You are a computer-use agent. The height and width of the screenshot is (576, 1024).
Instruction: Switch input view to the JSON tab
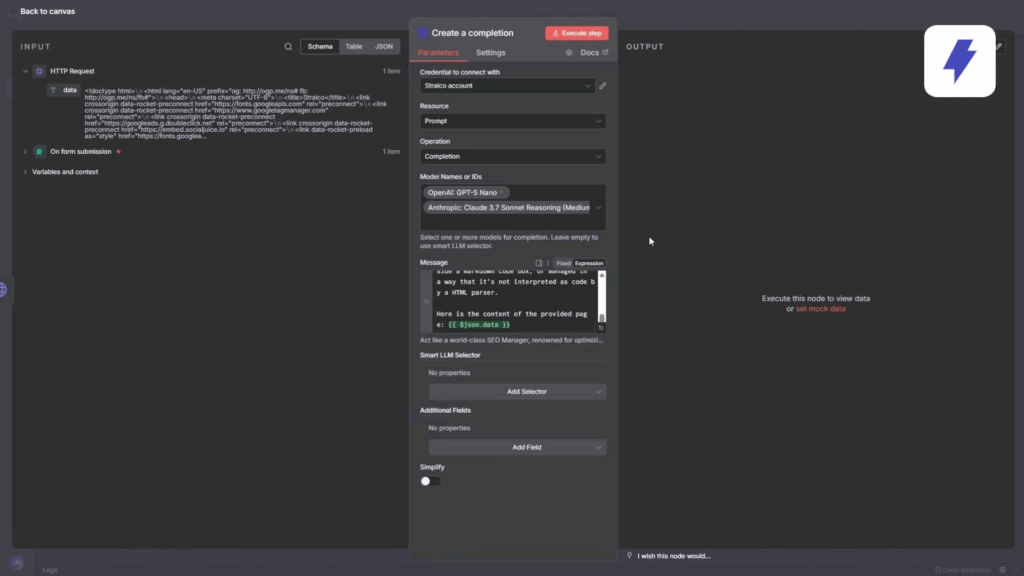384,47
